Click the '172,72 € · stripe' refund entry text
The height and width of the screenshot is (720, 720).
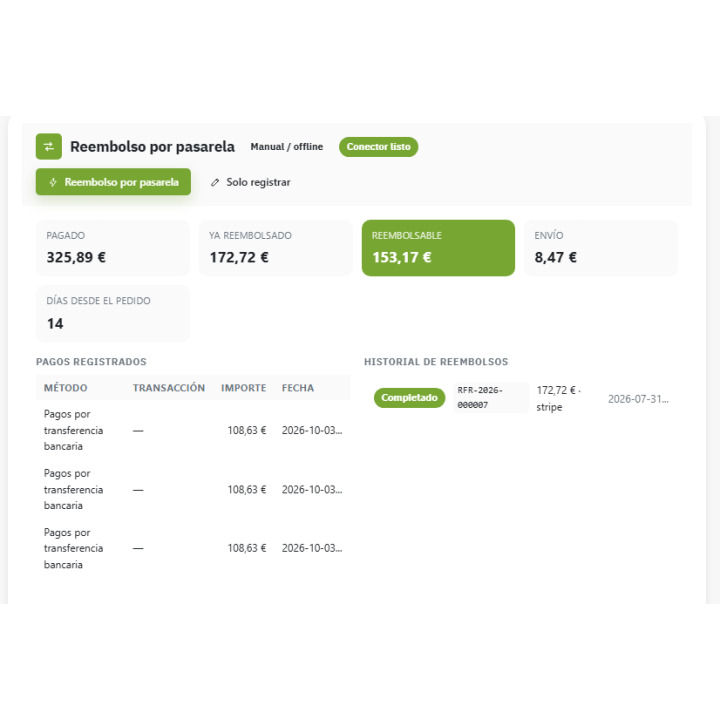click(x=558, y=399)
